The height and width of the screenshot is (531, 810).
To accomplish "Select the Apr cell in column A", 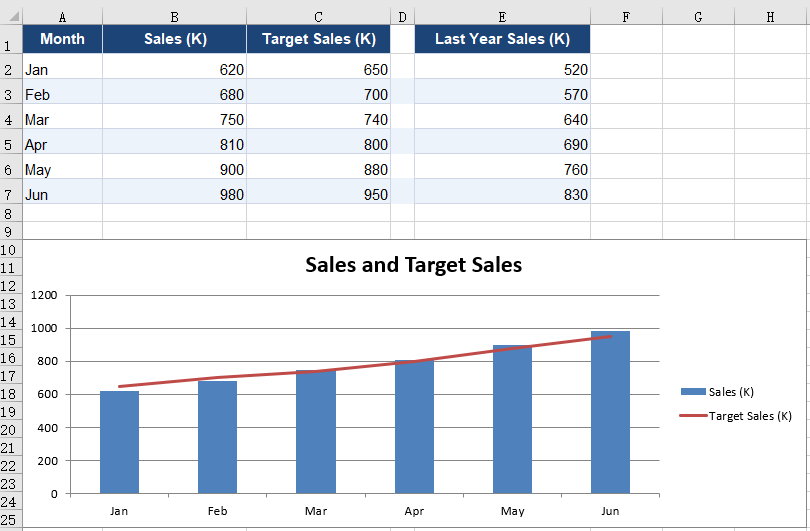I will (x=63, y=142).
